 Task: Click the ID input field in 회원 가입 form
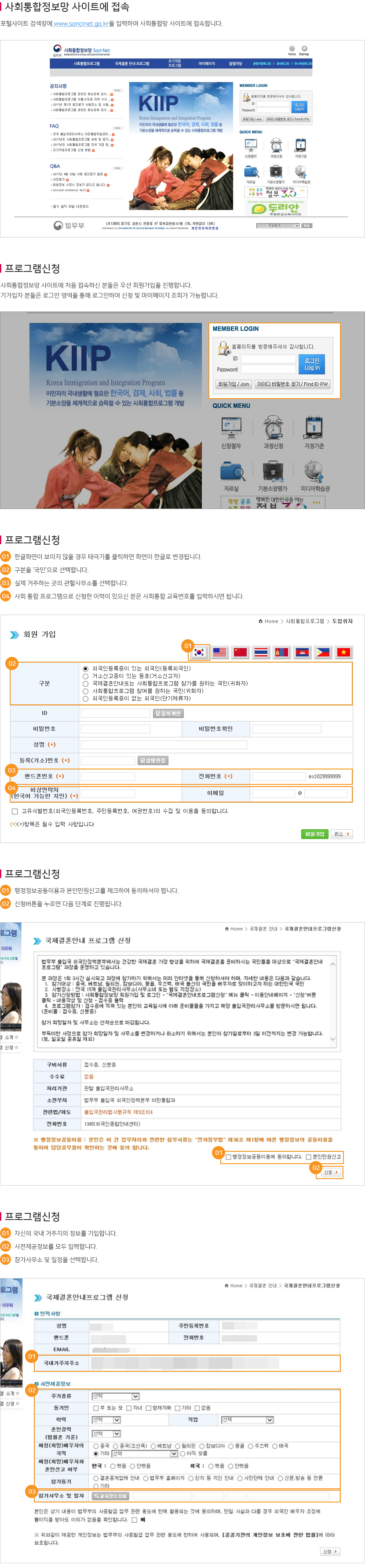point(116,713)
